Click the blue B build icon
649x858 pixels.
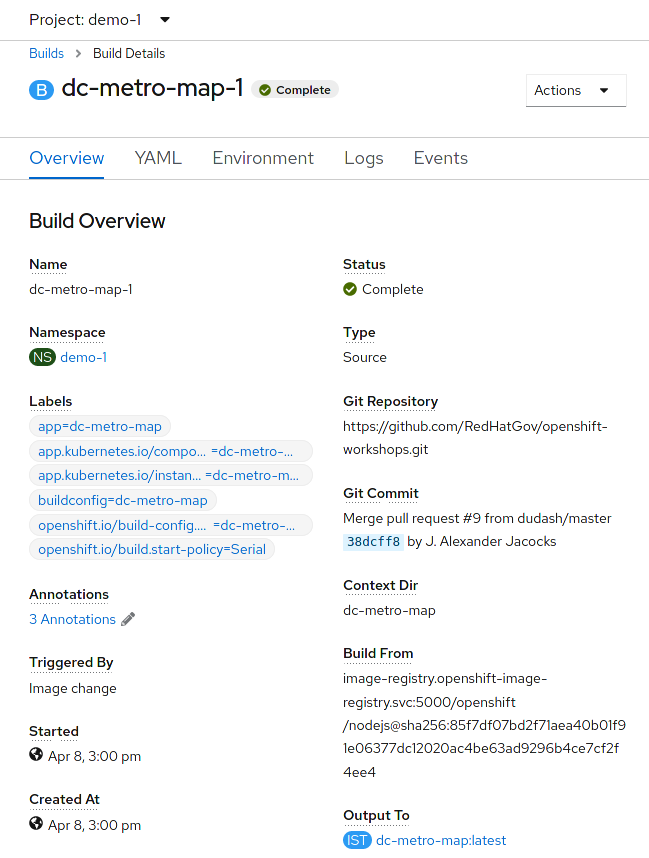(42, 90)
